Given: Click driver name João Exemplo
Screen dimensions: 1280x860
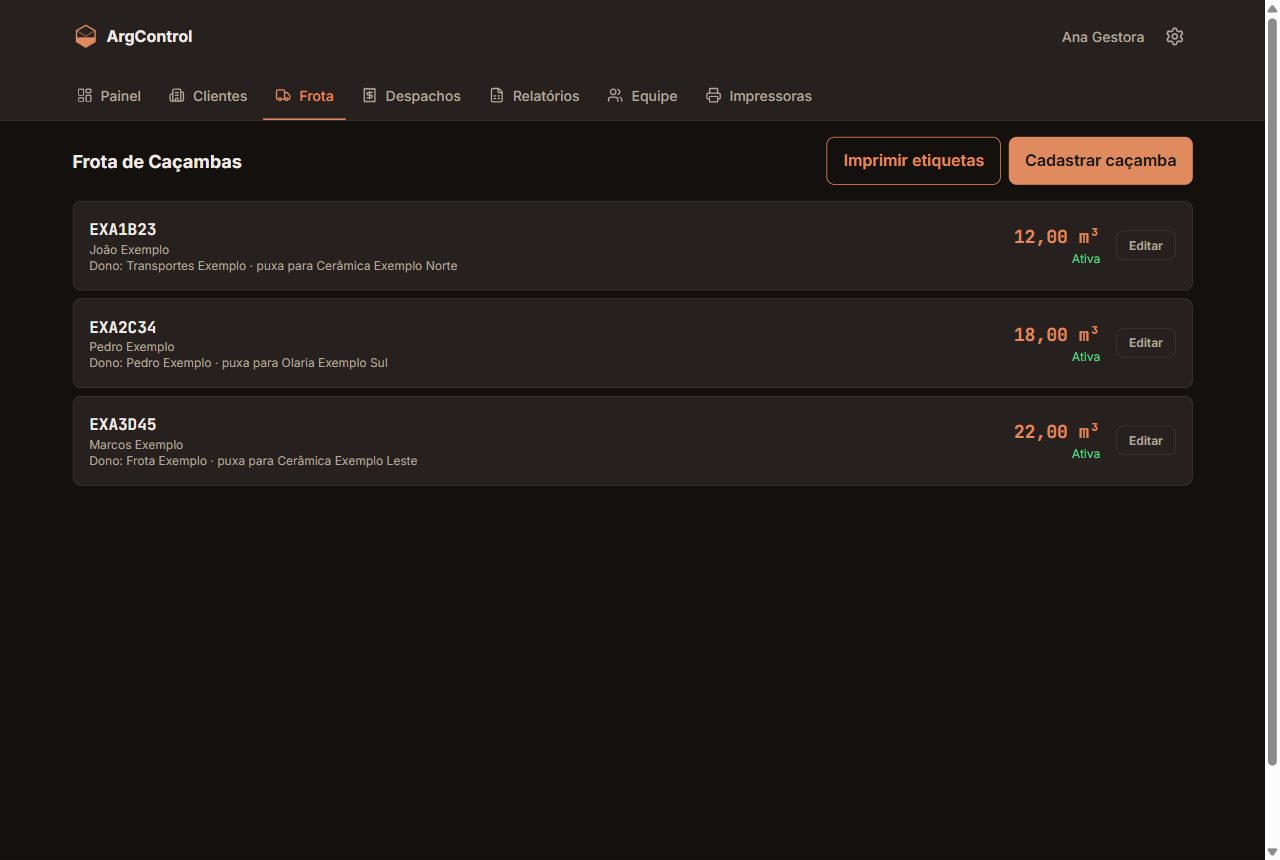Looking at the screenshot, I should 129,250.
